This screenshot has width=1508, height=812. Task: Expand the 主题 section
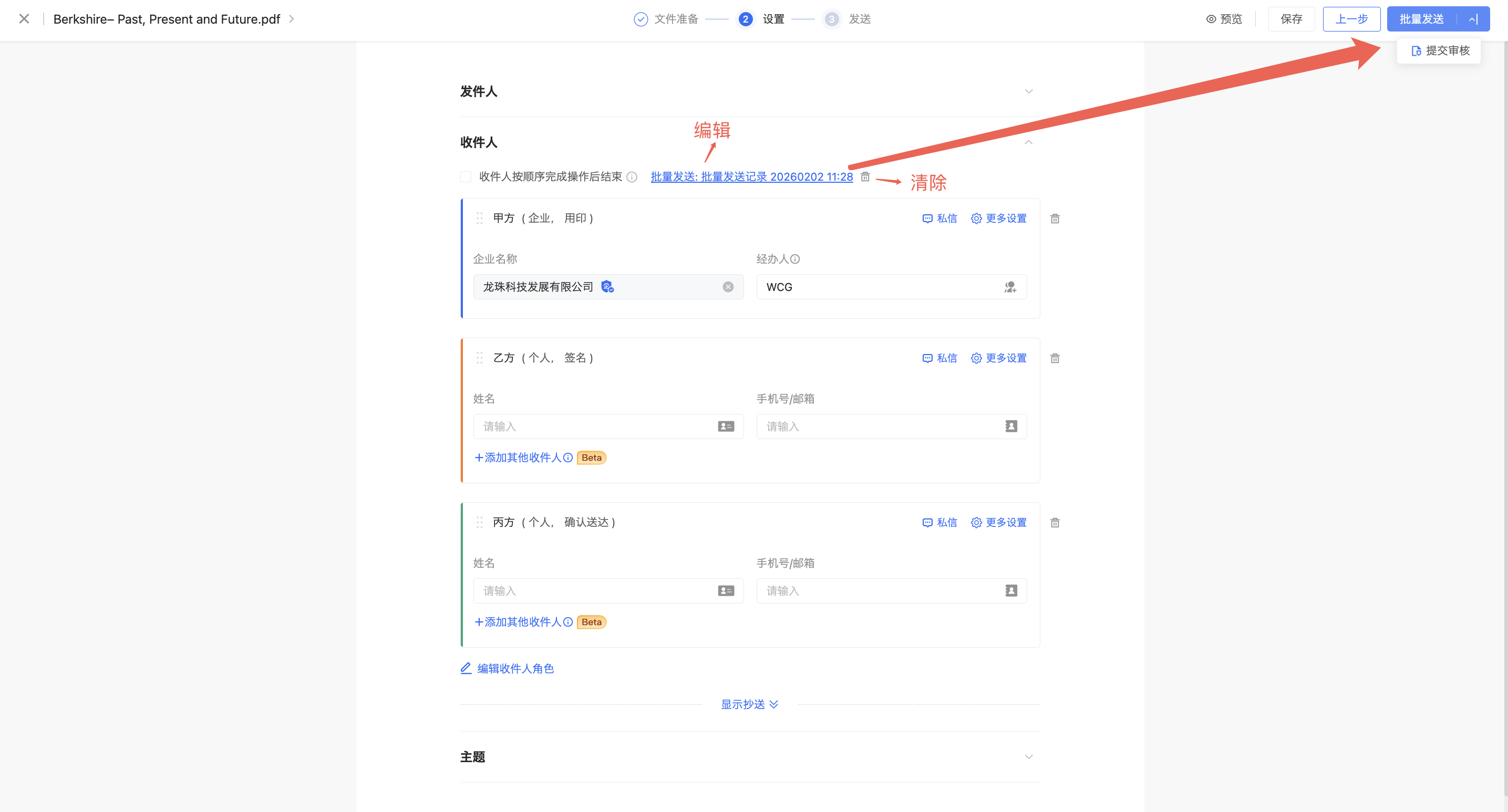coord(1028,757)
